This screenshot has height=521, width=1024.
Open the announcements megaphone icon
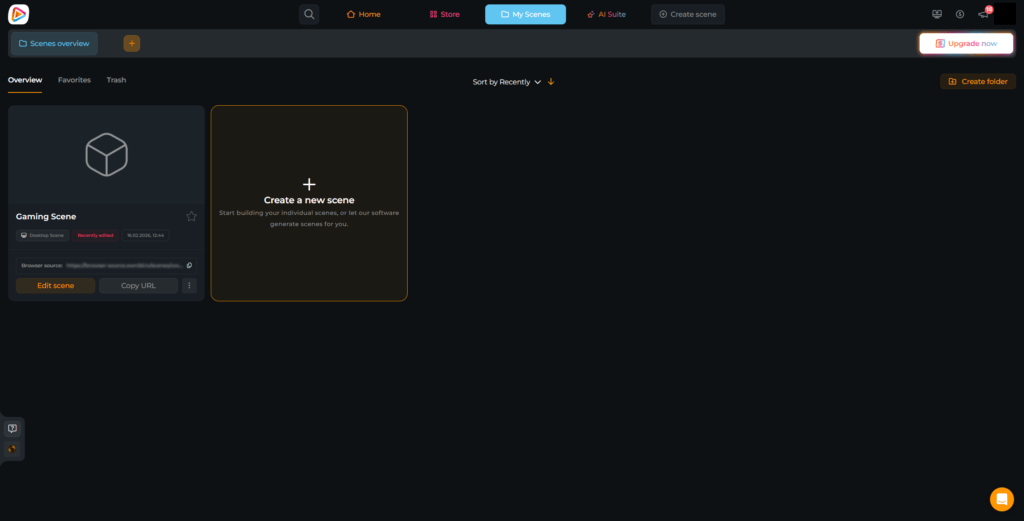983,14
